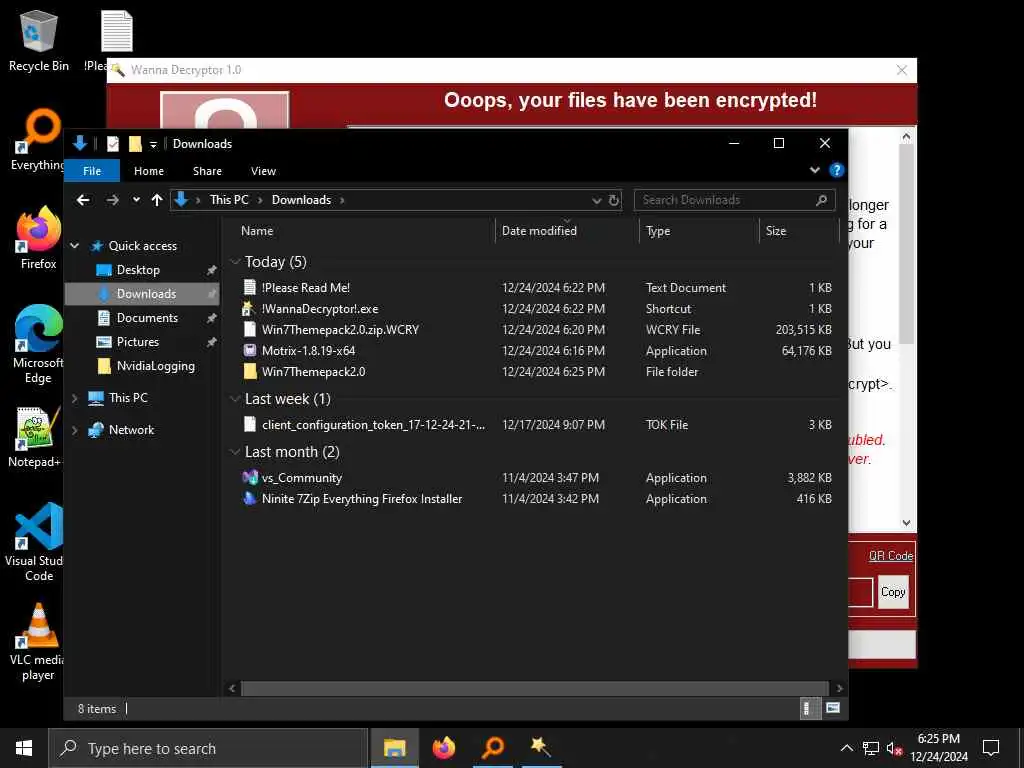Click the Properties icon in the Explorer title bar
This screenshot has height=768, width=1024.
tap(113, 144)
